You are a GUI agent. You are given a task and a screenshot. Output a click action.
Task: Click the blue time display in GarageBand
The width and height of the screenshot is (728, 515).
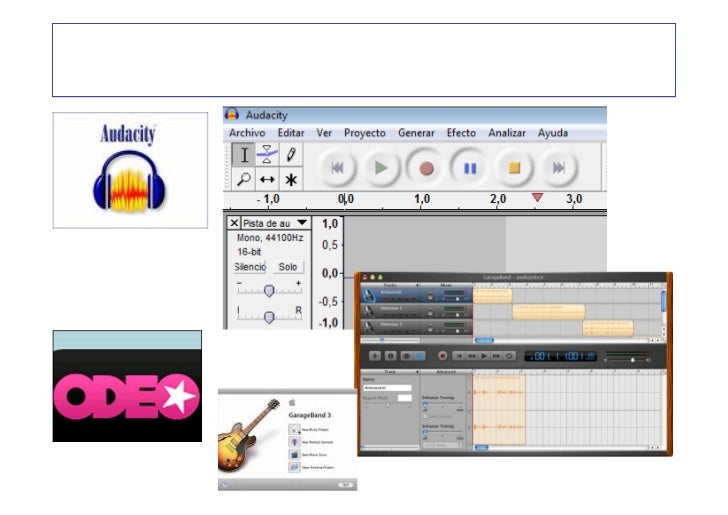(561, 356)
